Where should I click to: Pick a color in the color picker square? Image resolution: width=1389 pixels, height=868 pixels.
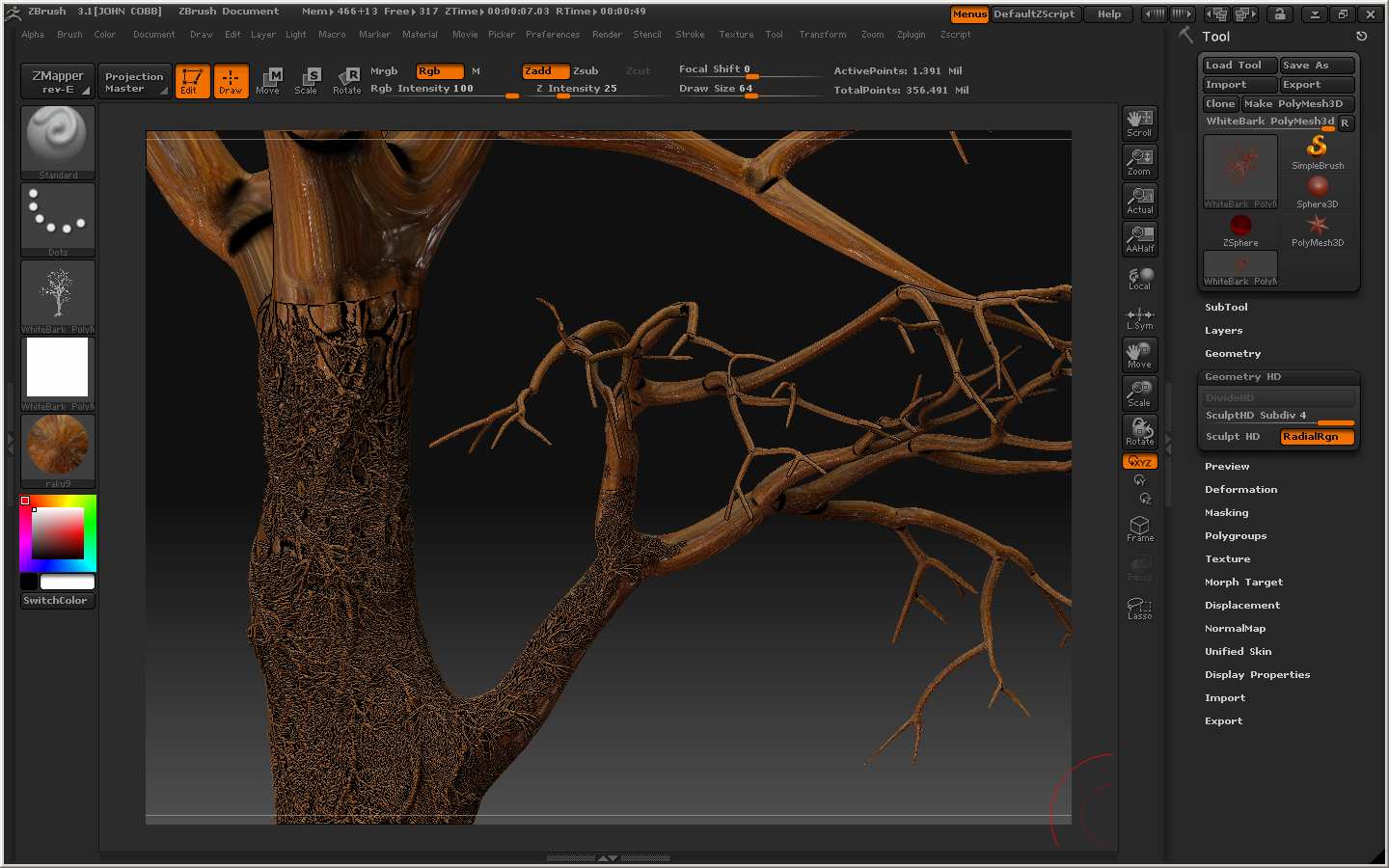58,532
